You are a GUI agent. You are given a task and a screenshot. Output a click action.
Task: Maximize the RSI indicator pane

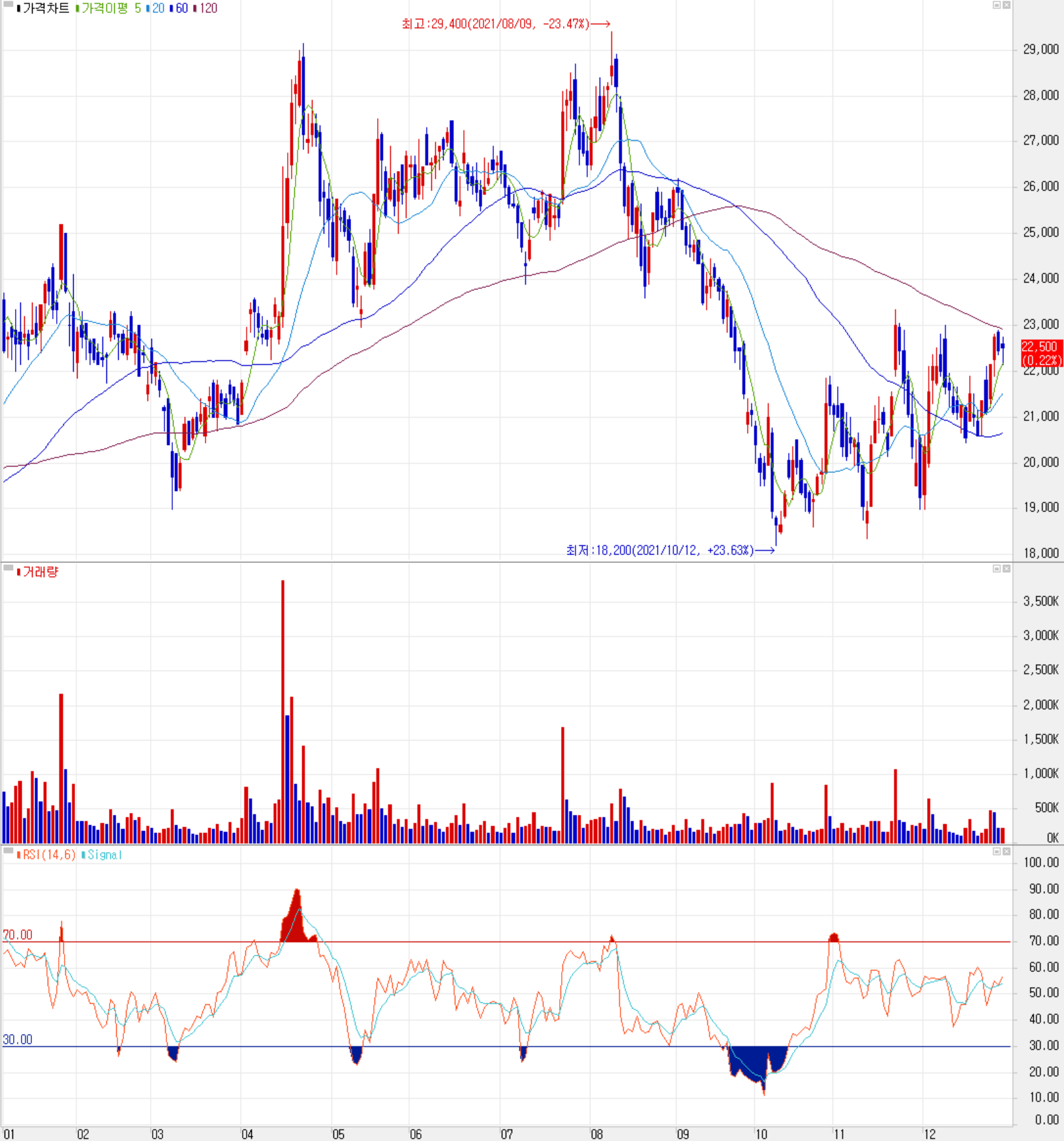[996, 851]
